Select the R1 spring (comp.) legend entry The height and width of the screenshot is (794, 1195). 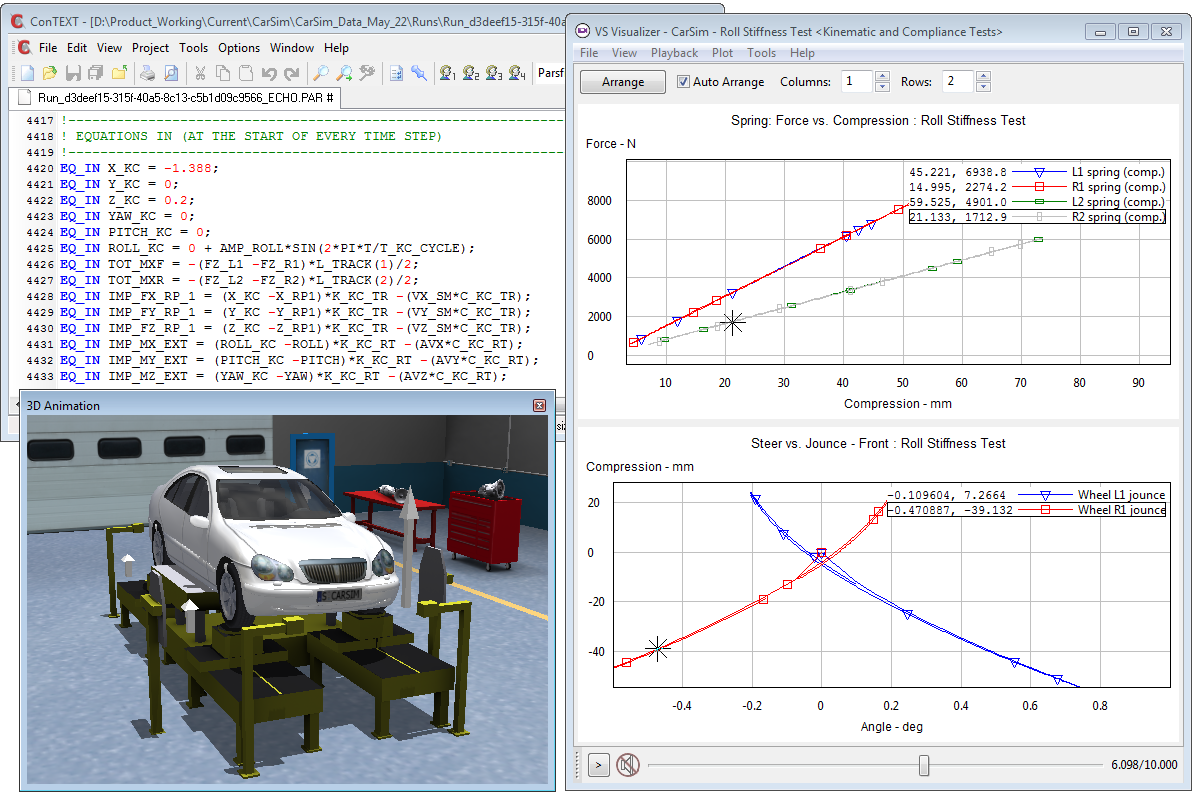[1037, 187]
